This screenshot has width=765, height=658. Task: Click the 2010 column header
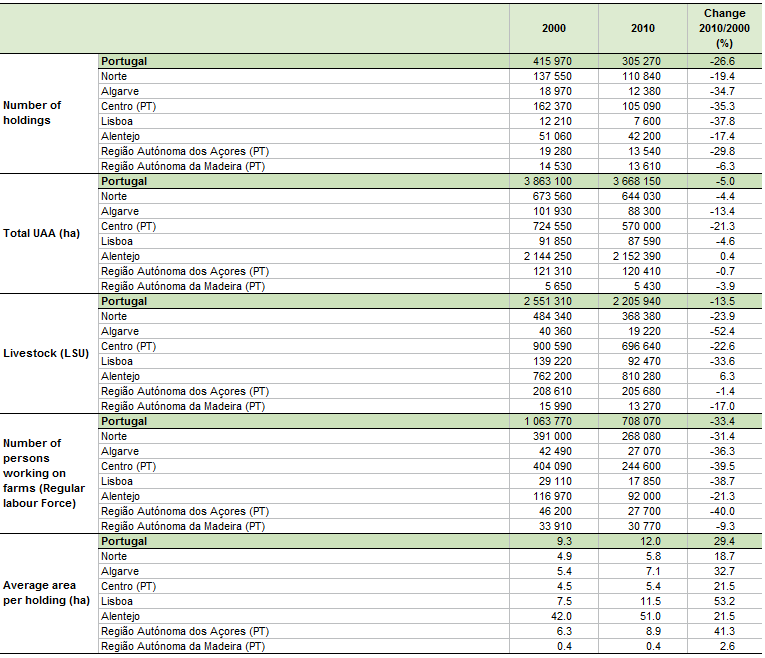643,28
